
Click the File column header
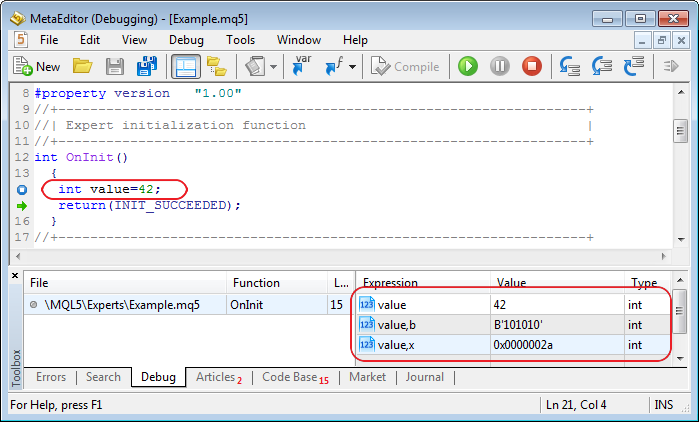[125, 283]
